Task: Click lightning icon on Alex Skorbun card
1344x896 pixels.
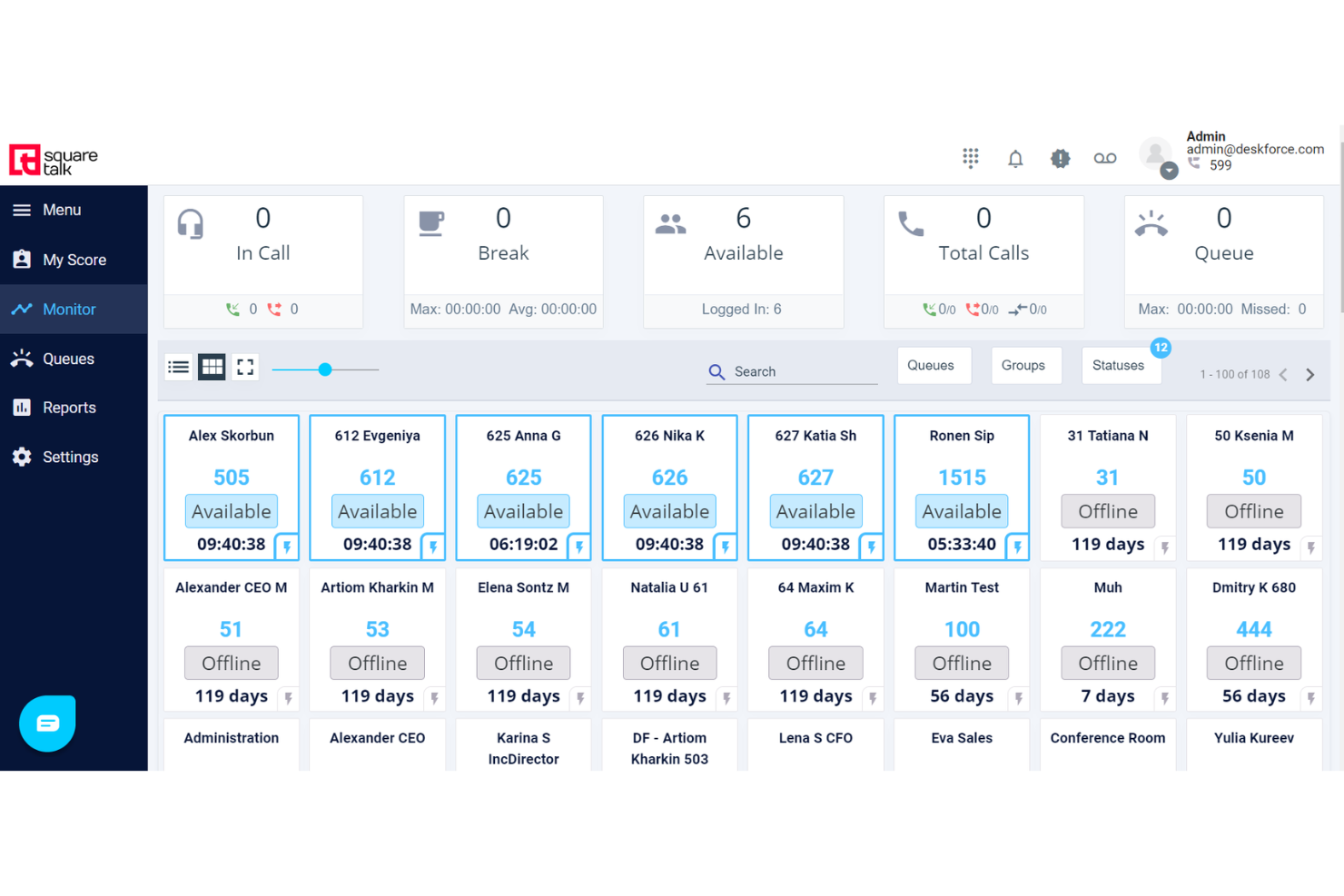Action: pos(287,546)
